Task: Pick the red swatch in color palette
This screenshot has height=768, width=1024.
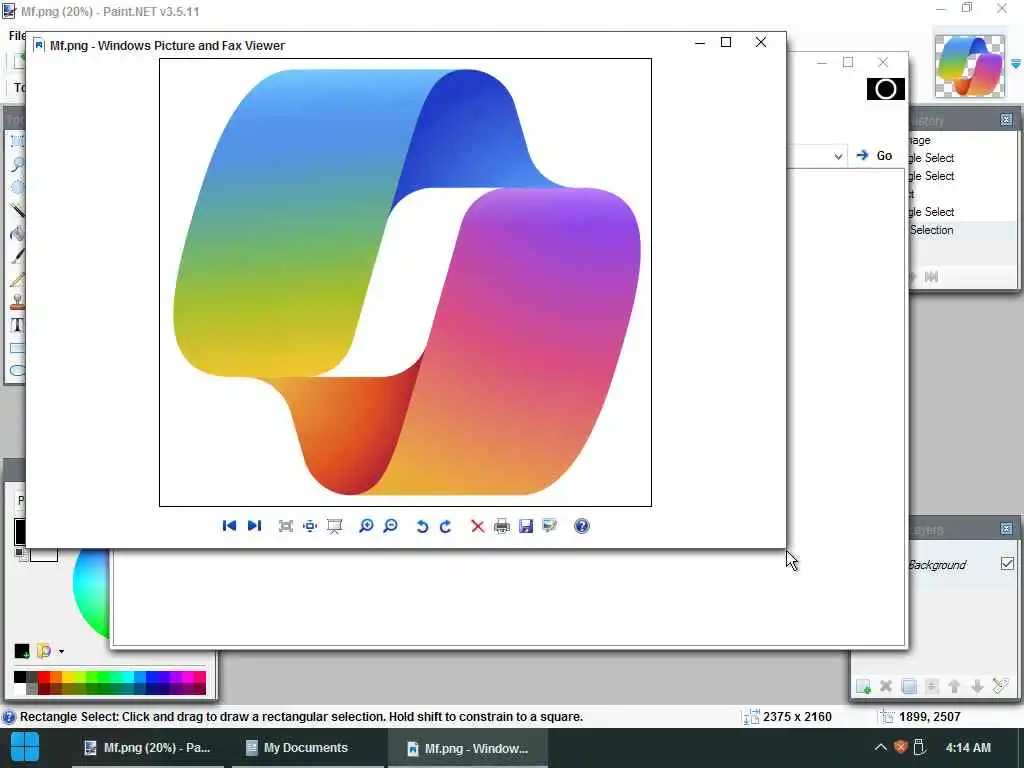Action: [x=43, y=678]
